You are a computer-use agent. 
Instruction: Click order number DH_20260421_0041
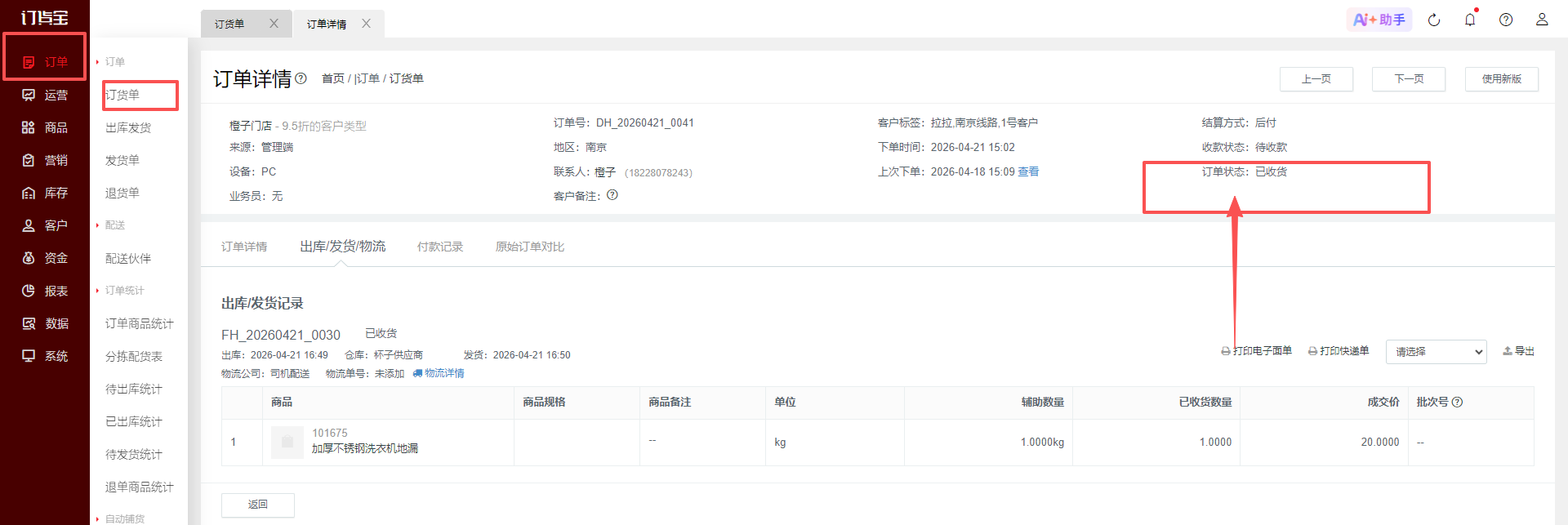click(x=645, y=122)
